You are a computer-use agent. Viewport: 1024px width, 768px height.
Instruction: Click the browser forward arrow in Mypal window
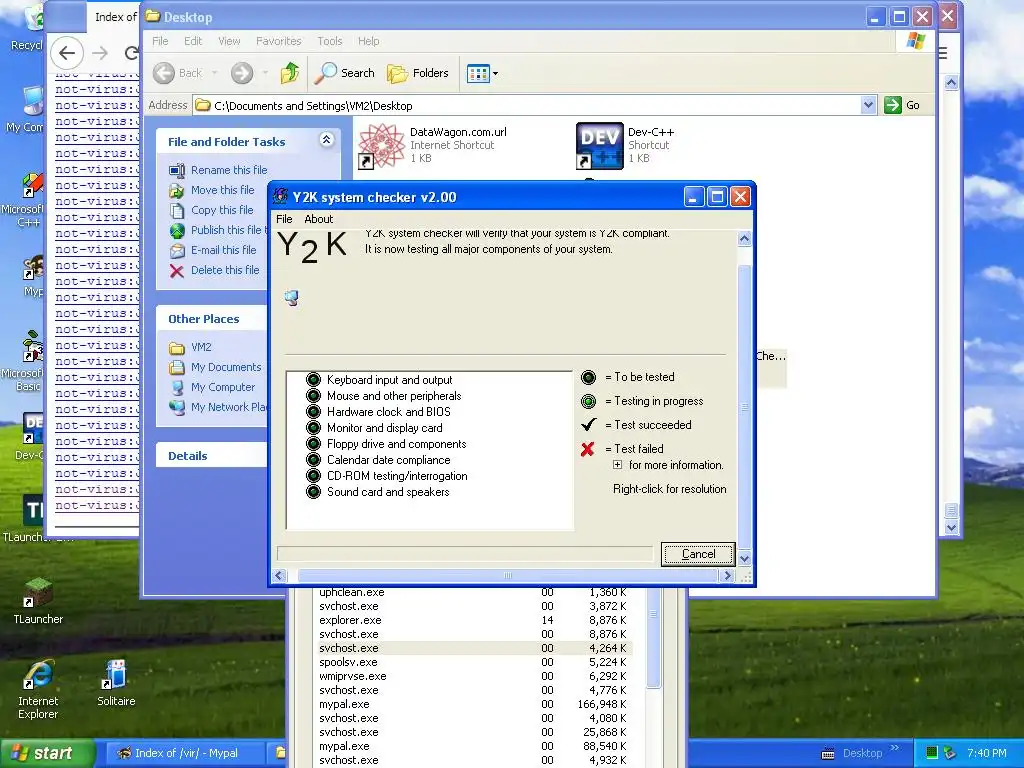click(99, 53)
